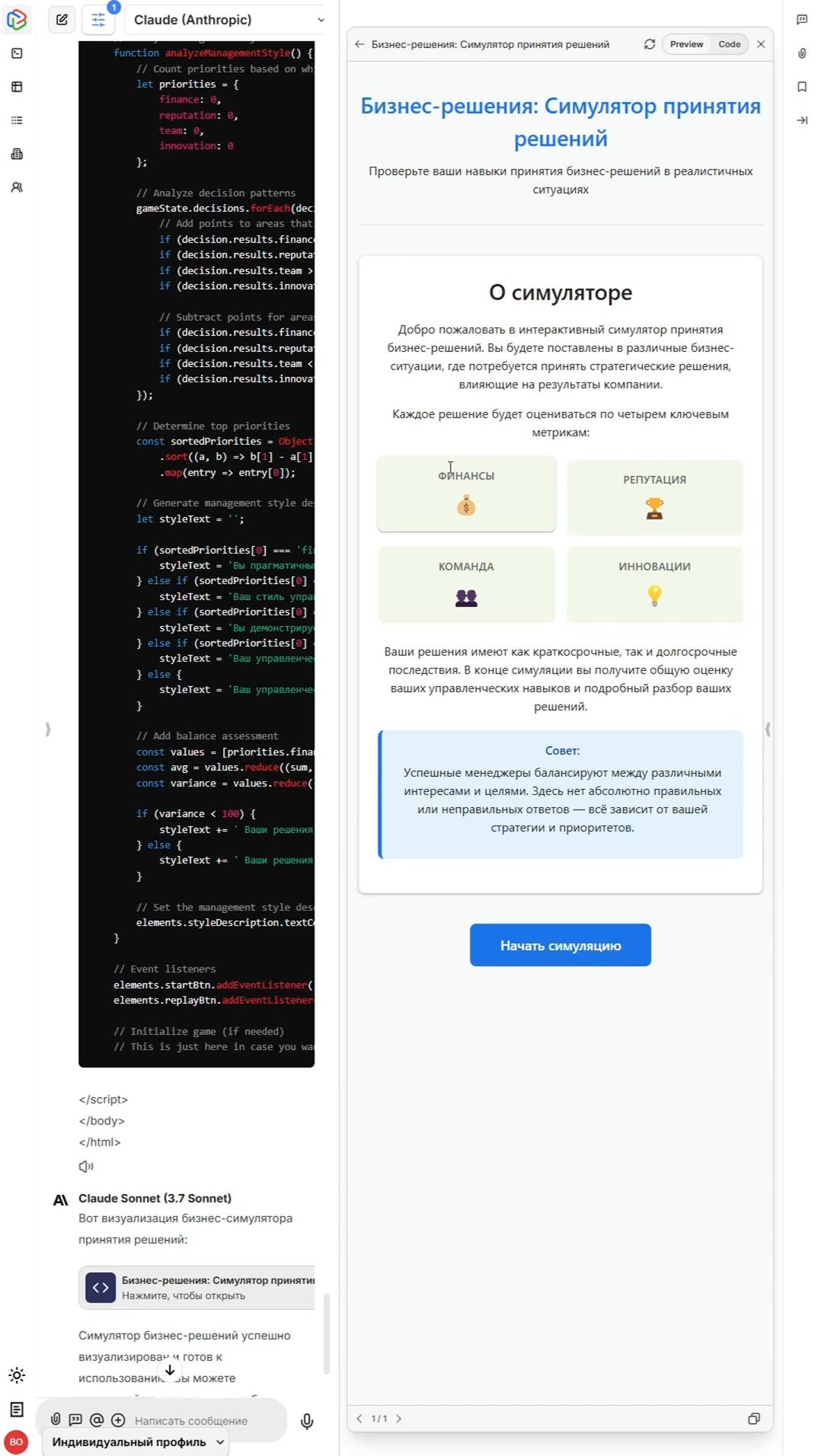Open comments icon in right sidebar
Screen dimensions: 818x1456
click(x=802, y=20)
